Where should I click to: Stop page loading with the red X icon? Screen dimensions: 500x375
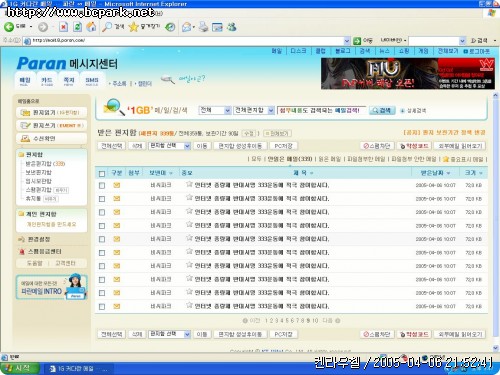[63, 27]
